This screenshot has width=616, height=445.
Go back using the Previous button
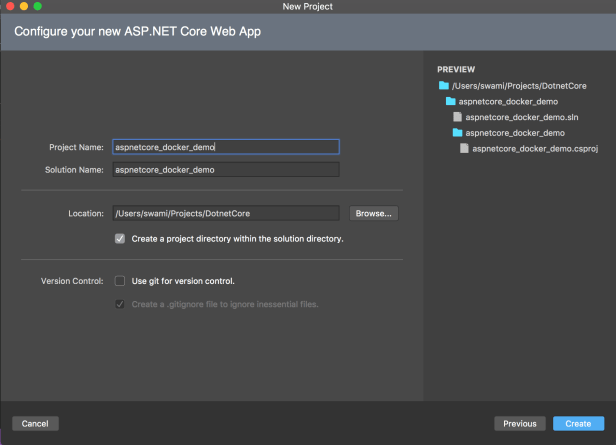(x=519, y=424)
